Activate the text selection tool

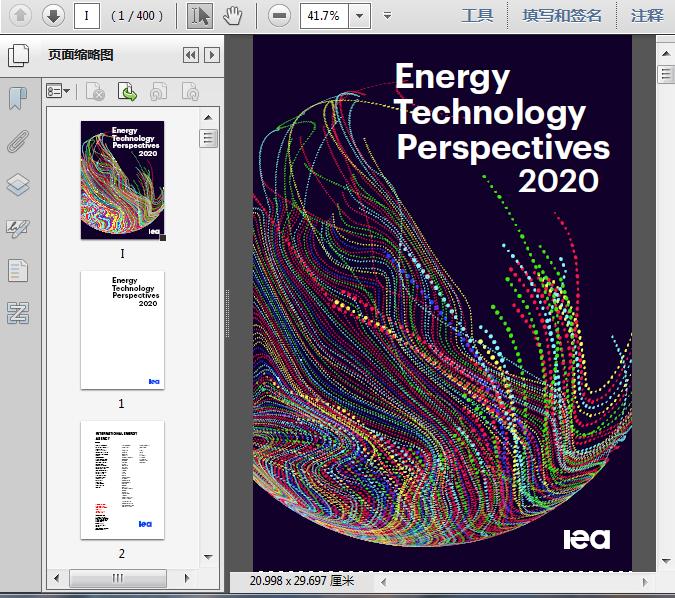(x=200, y=16)
